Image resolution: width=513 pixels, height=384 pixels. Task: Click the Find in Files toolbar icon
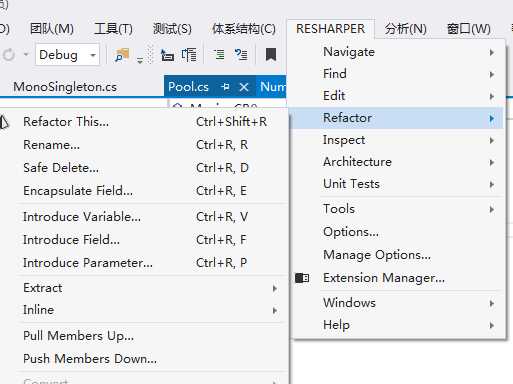click(x=121, y=55)
